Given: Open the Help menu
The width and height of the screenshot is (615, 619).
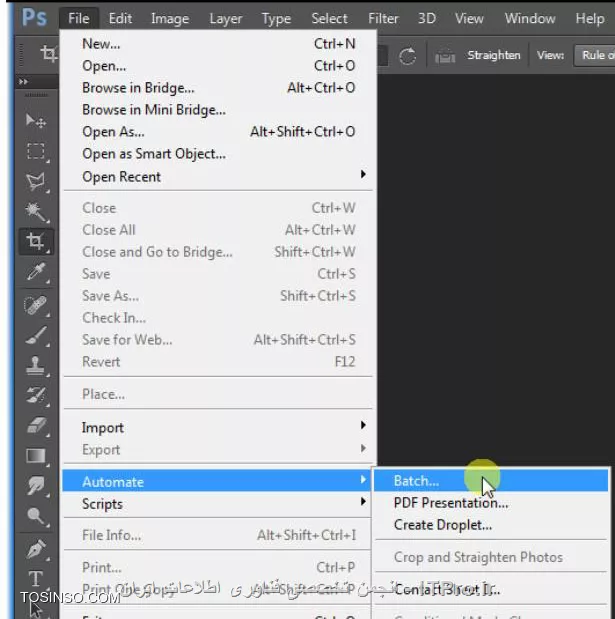Looking at the screenshot, I should [590, 19].
